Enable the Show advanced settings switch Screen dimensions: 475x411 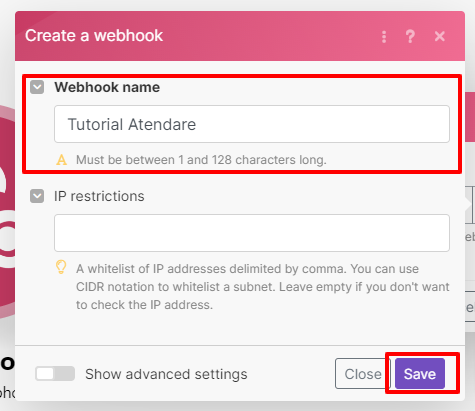pyautogui.click(x=55, y=374)
